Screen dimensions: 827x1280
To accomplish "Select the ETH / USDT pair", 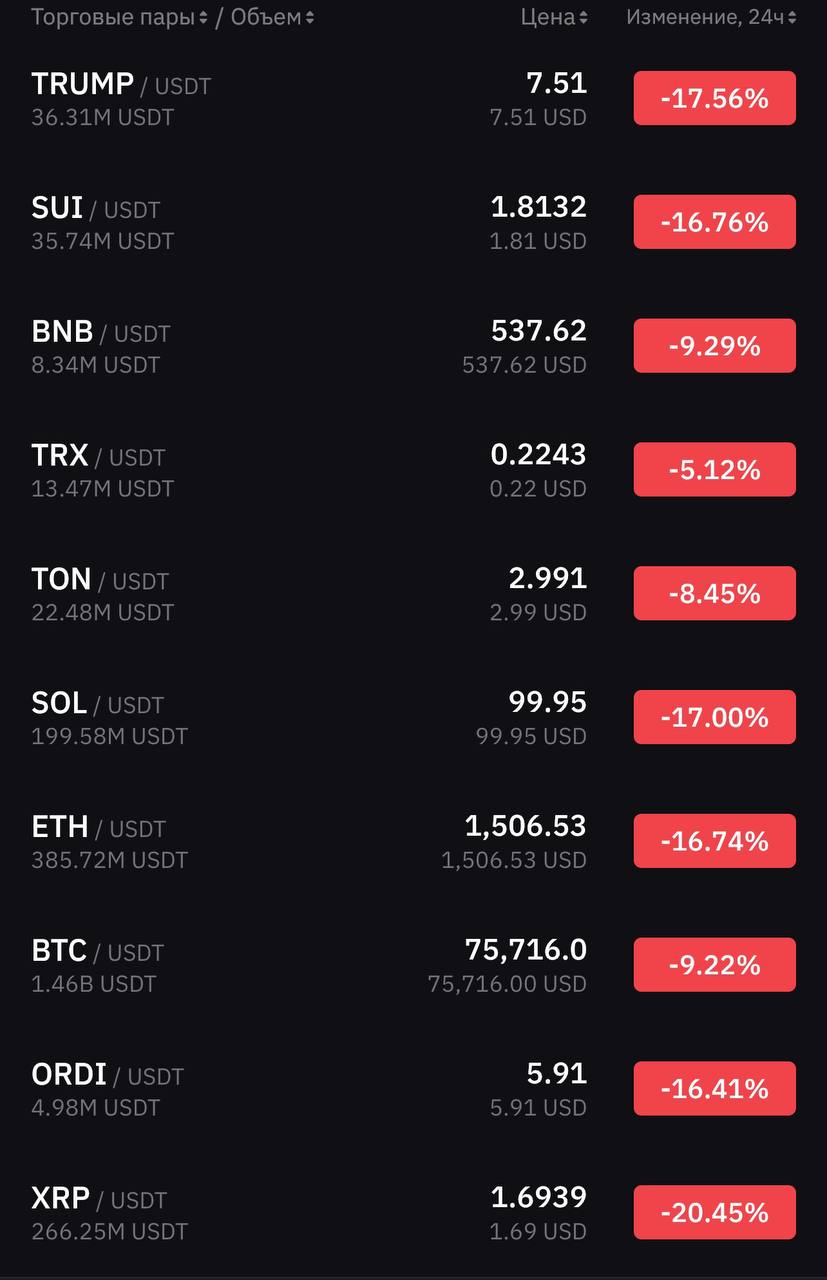I will pyautogui.click(x=413, y=841).
